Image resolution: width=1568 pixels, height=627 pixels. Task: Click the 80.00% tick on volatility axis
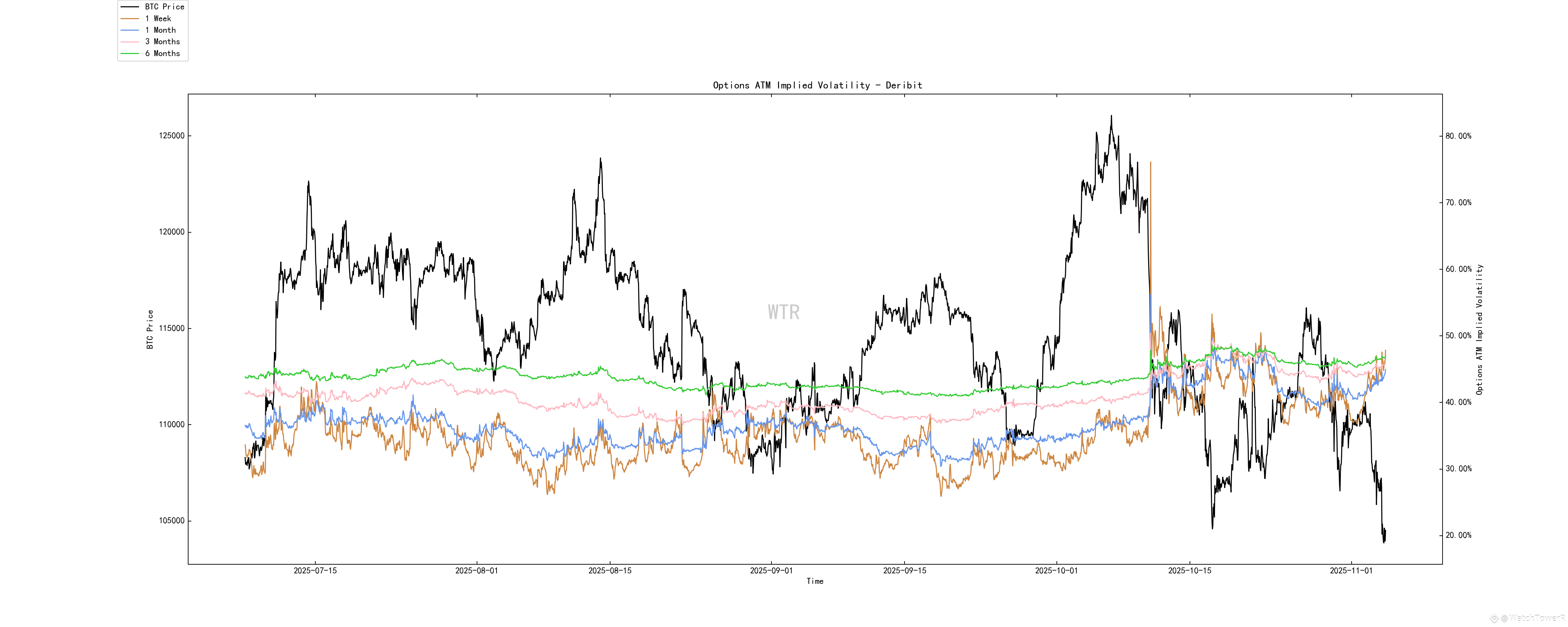pyautogui.click(x=1459, y=136)
